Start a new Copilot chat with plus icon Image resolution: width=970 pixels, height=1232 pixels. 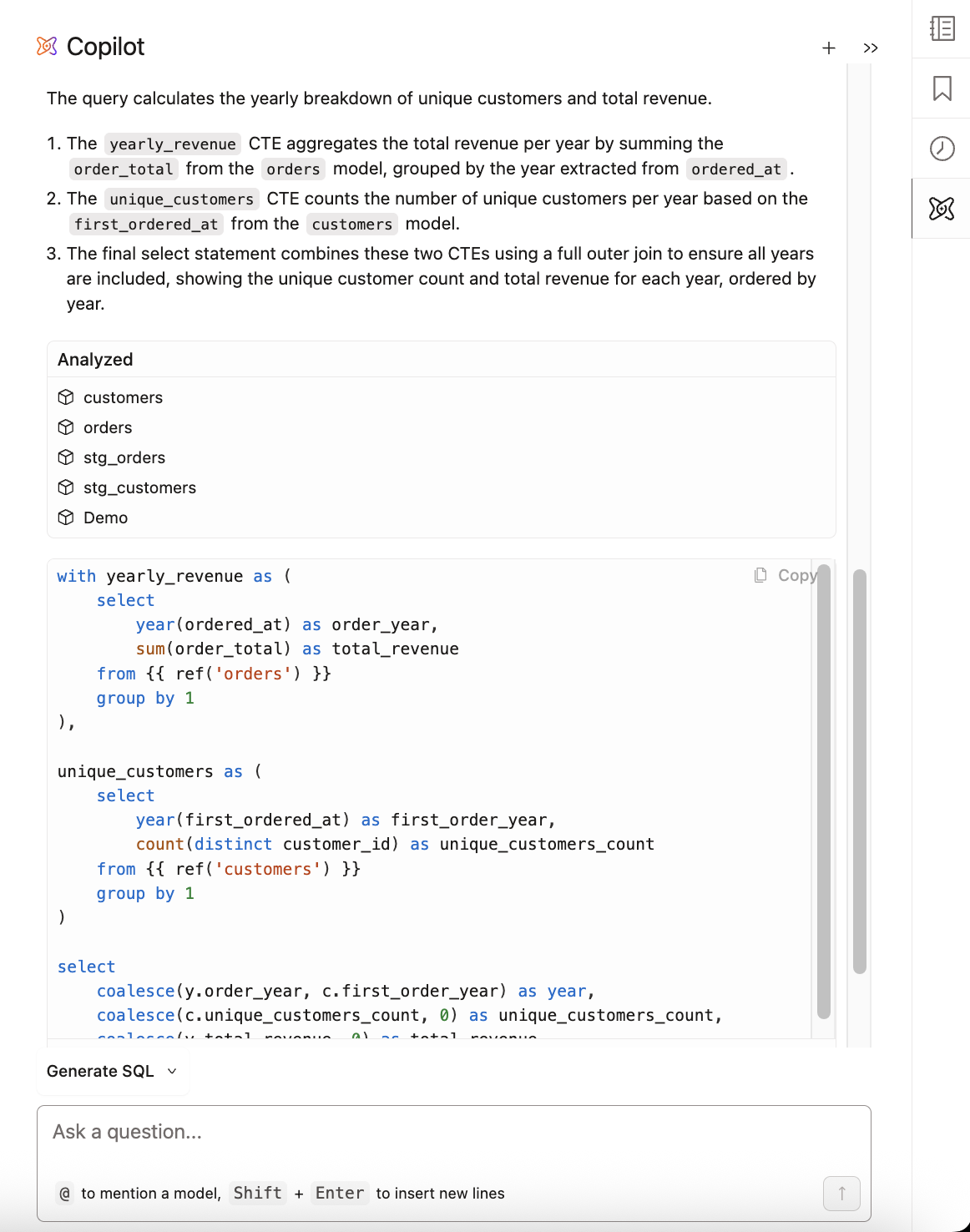click(x=828, y=48)
